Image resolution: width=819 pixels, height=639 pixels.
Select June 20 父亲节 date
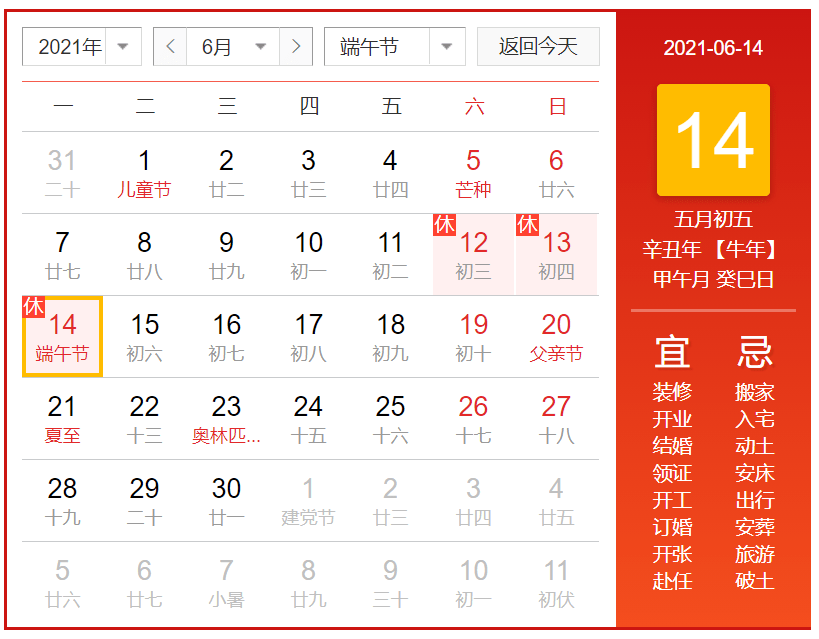[x=556, y=337]
